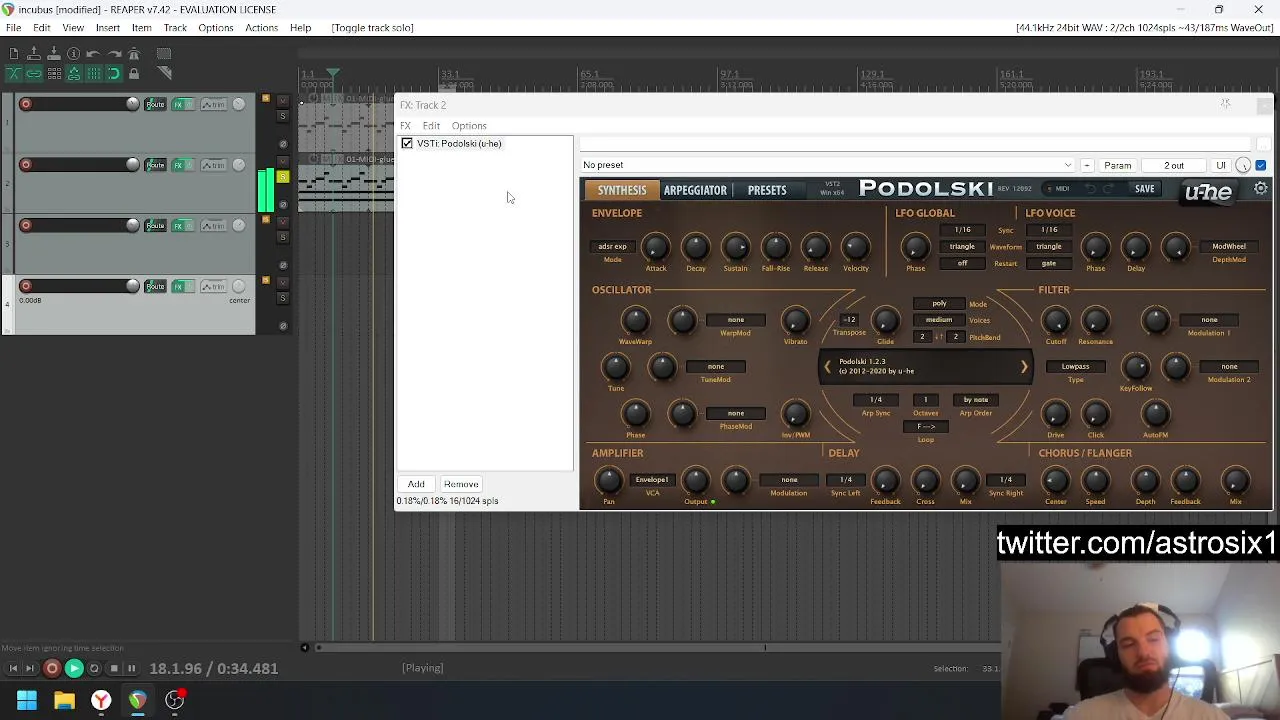Click the envelope Attack knob
This screenshot has width=1280, height=720.
tap(655, 246)
